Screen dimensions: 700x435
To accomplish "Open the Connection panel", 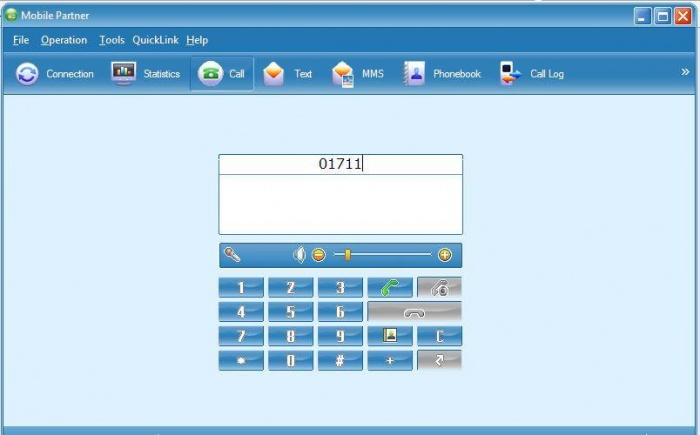I will click(x=54, y=74).
